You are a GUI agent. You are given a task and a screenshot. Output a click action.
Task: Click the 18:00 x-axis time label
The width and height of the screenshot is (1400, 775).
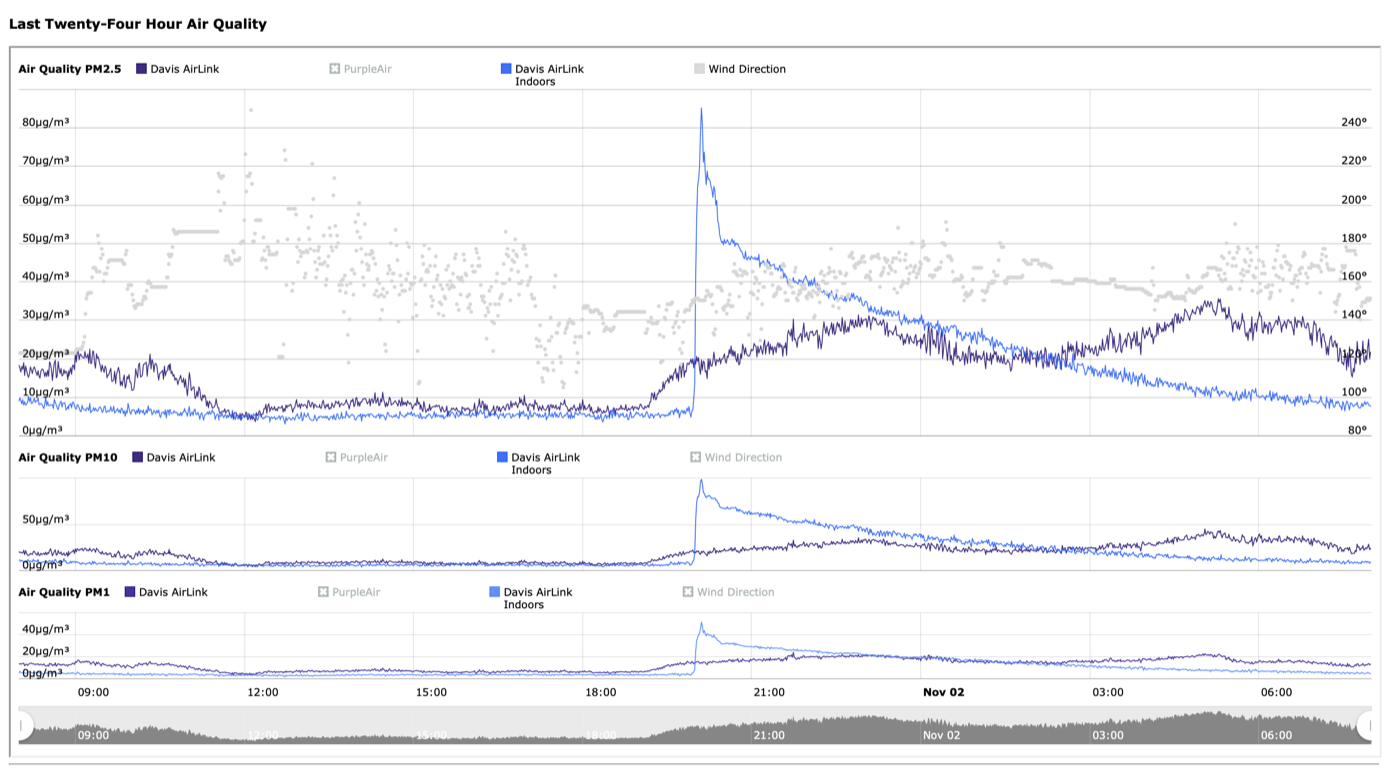tap(600, 692)
